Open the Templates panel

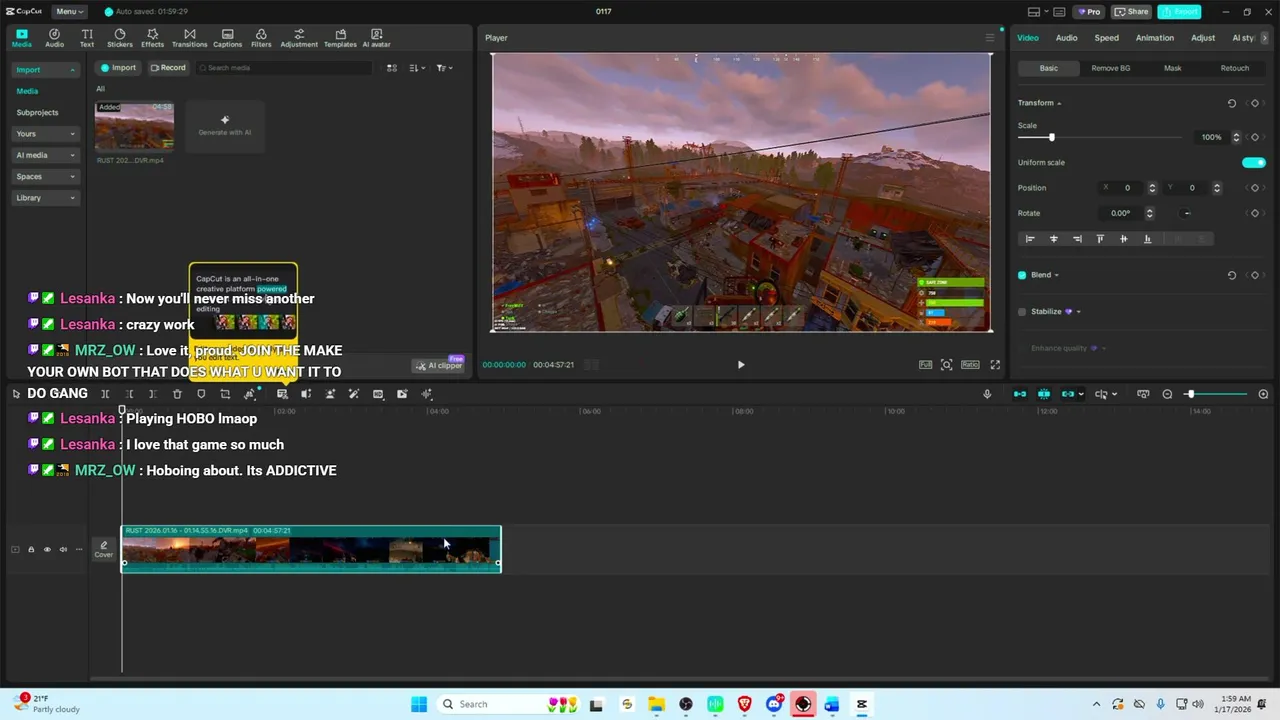pos(340,38)
